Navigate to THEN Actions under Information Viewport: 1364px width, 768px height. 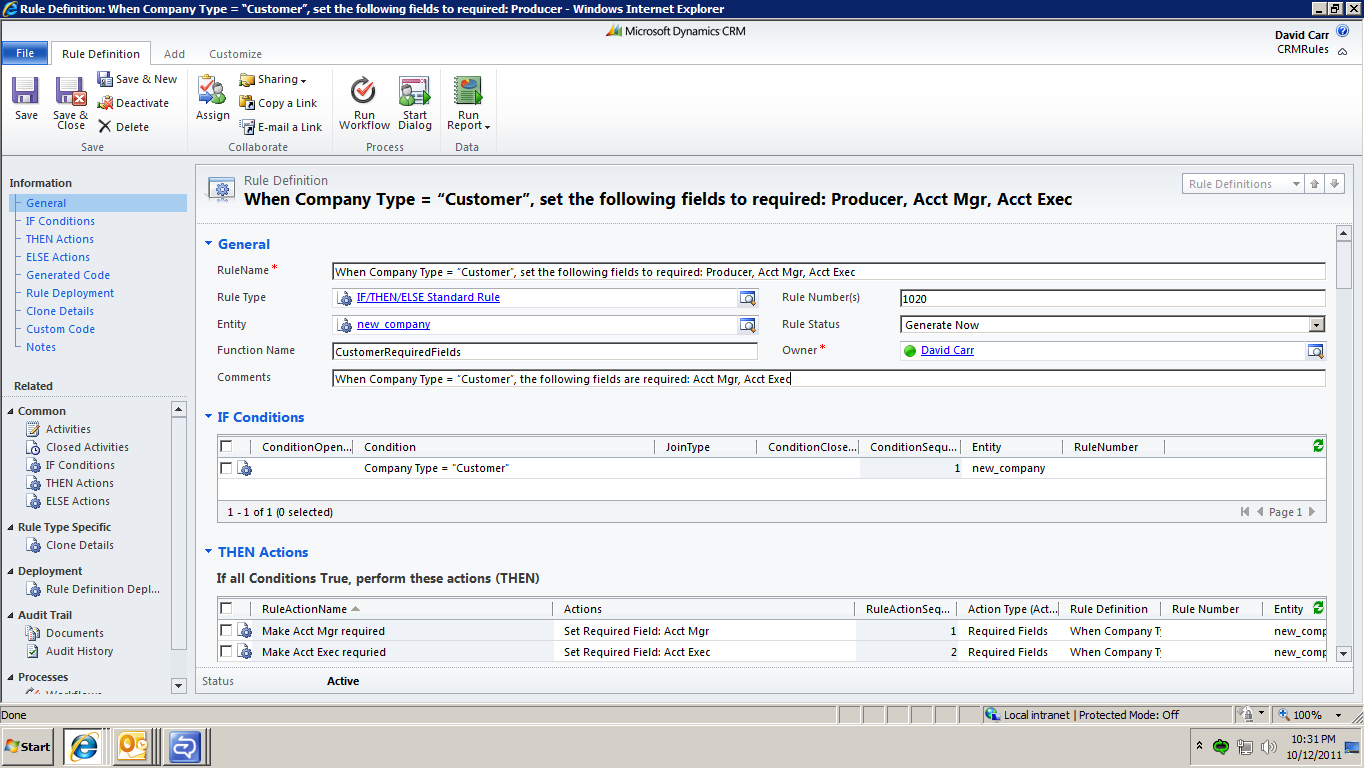pyautogui.click(x=60, y=239)
